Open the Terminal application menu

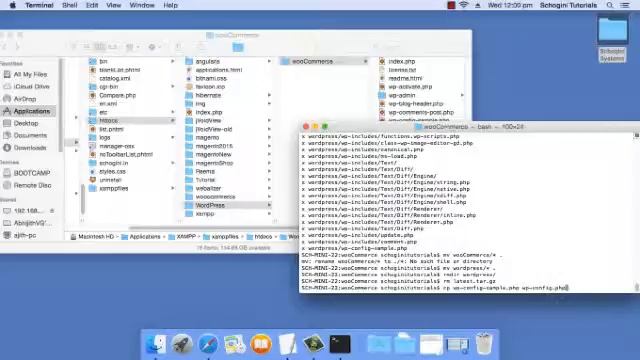point(39,5)
